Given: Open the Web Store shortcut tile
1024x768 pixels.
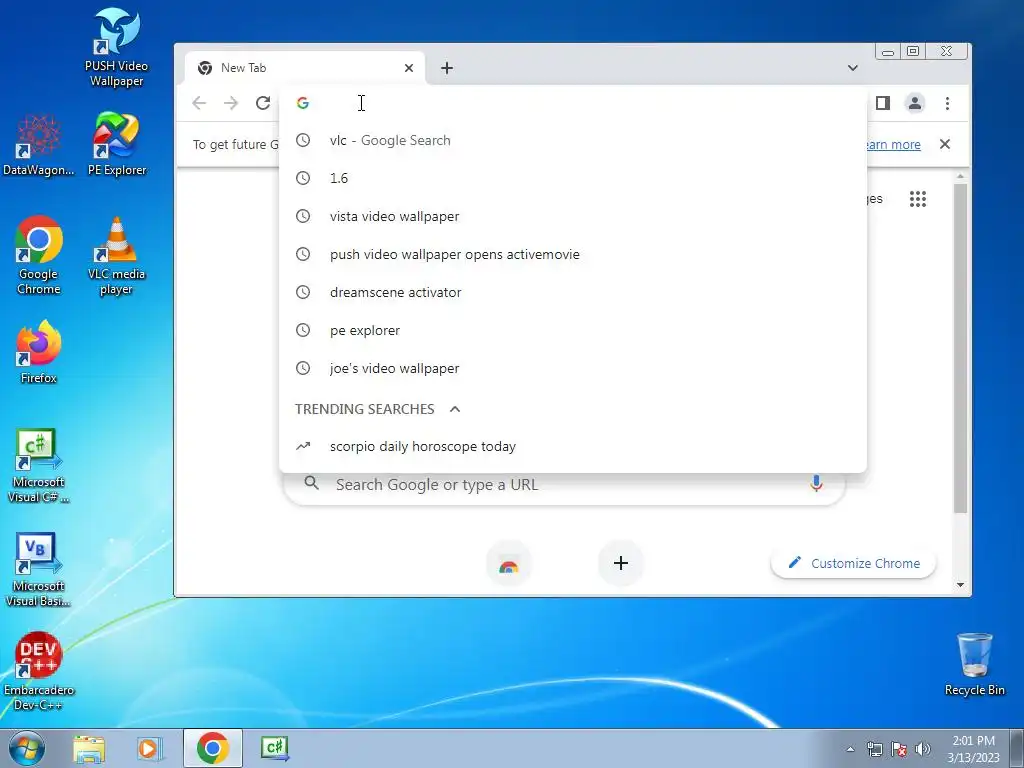Looking at the screenshot, I should (x=509, y=564).
